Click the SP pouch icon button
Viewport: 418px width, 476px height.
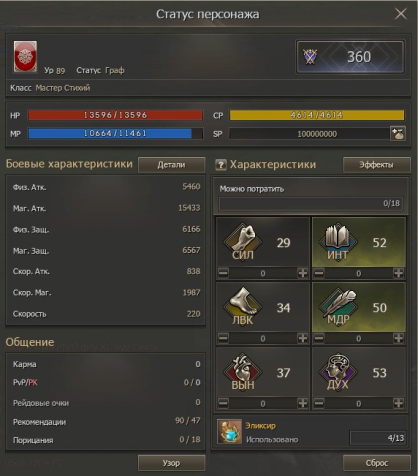(398, 134)
